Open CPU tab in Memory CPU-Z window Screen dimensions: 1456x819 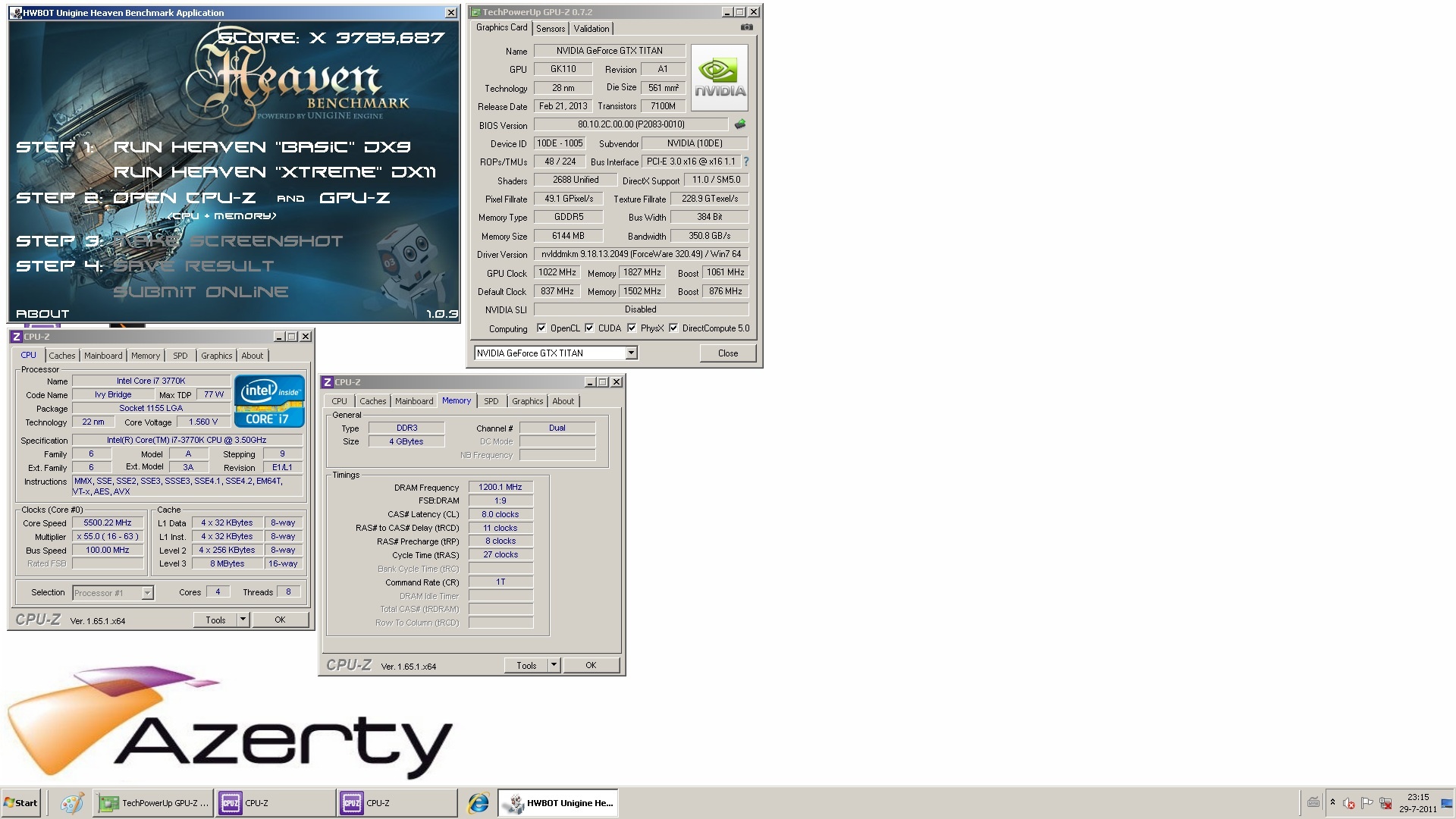(340, 401)
